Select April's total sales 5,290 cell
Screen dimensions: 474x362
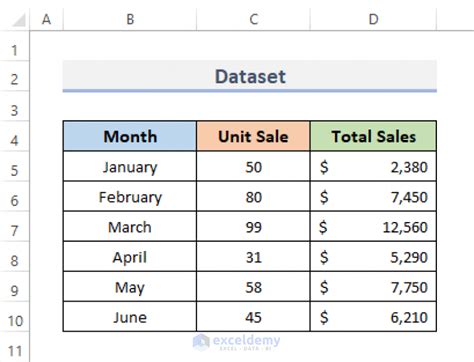tap(373, 257)
